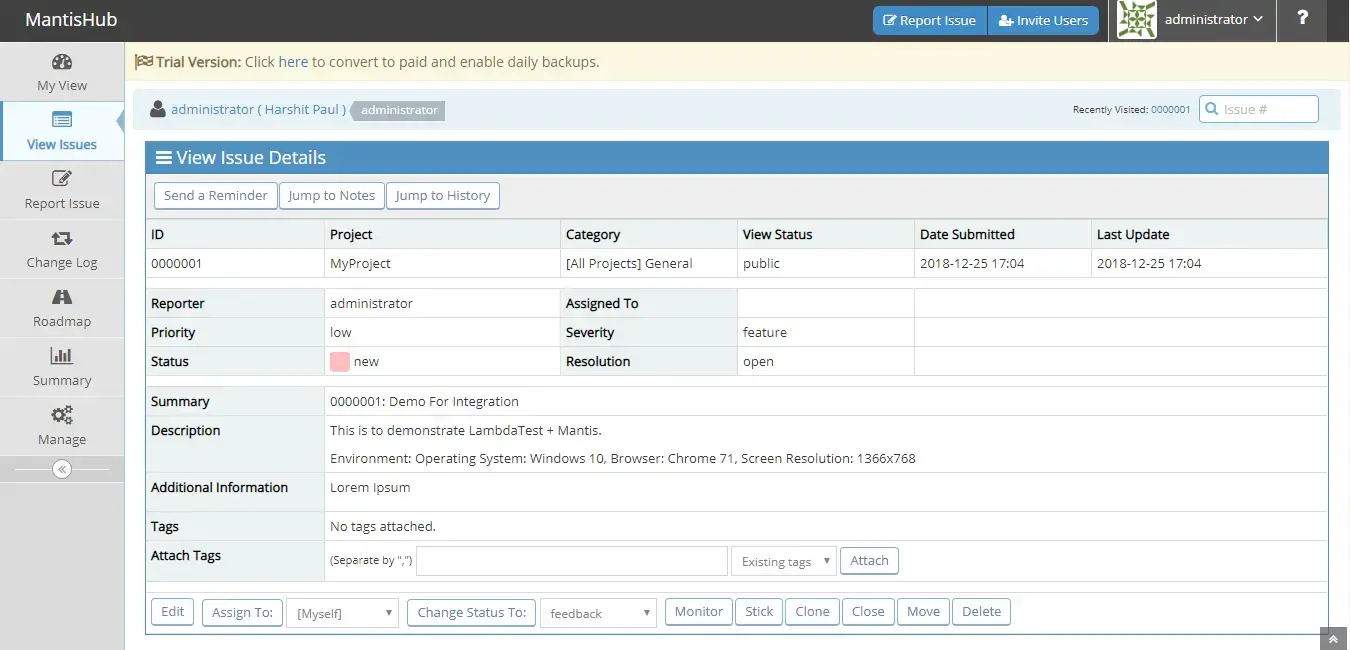Open the Assign To user dropdown
1350x650 pixels.
(342, 613)
